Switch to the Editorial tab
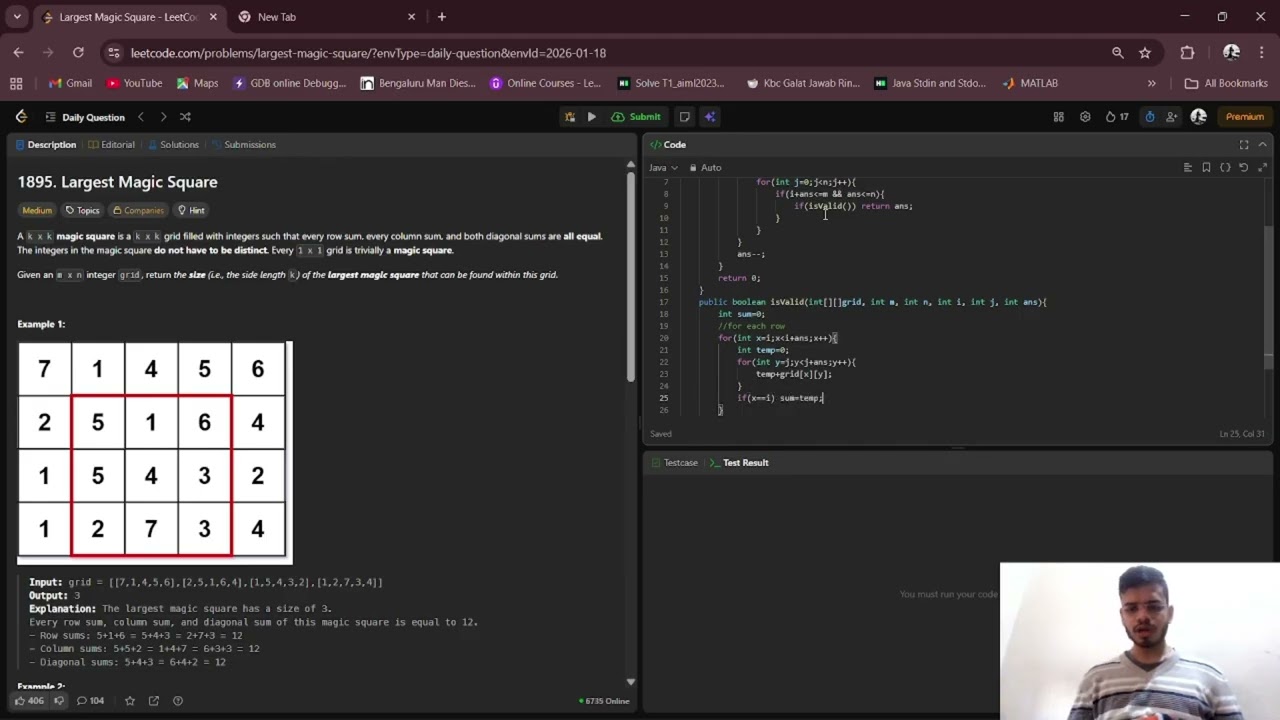 pos(111,145)
